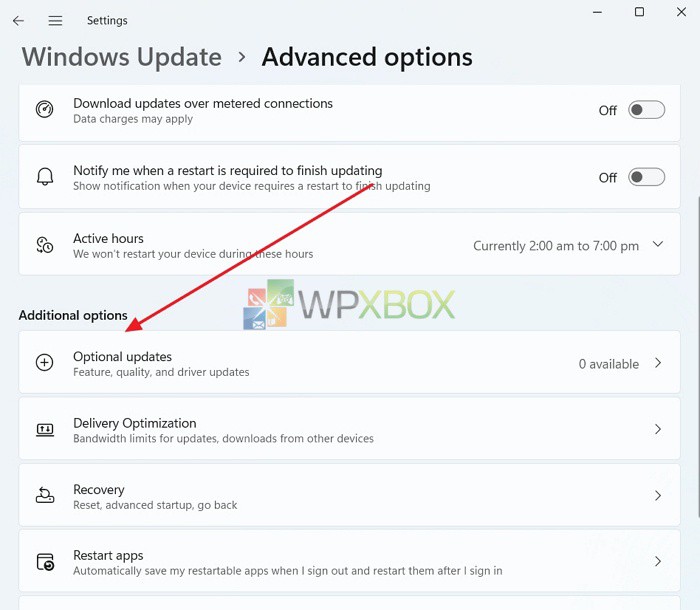Click the Active hours label
The height and width of the screenshot is (610, 700).
click(x=108, y=238)
